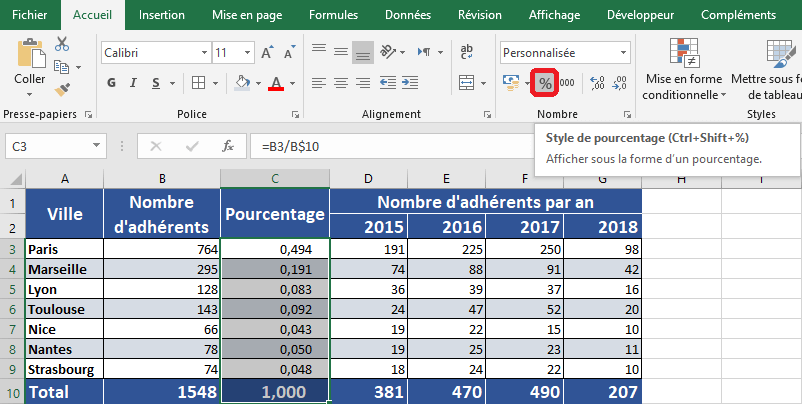The width and height of the screenshot is (802, 404).
Task: Cut selection with the scissors icon
Action: pyautogui.click(x=62, y=44)
